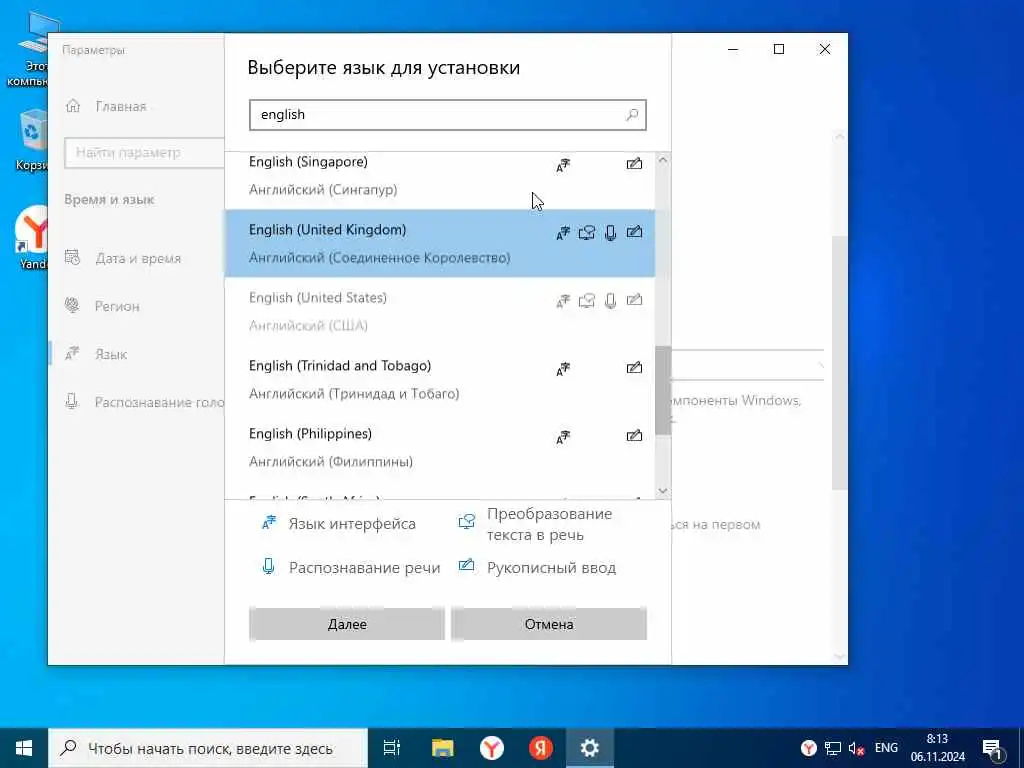Click microphone icon for English (United States)
The image size is (1024, 768).
click(x=611, y=300)
